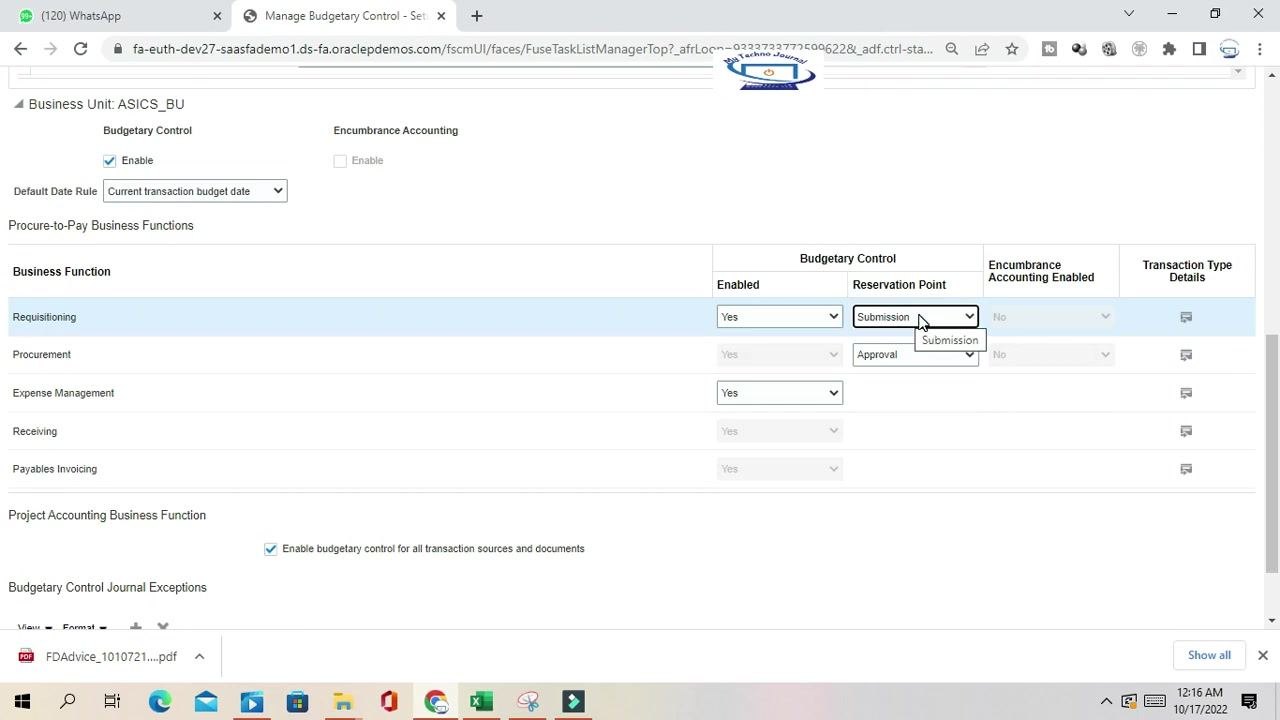The image size is (1280, 720).
Task: Click Show all downloads
Action: click(x=1209, y=655)
